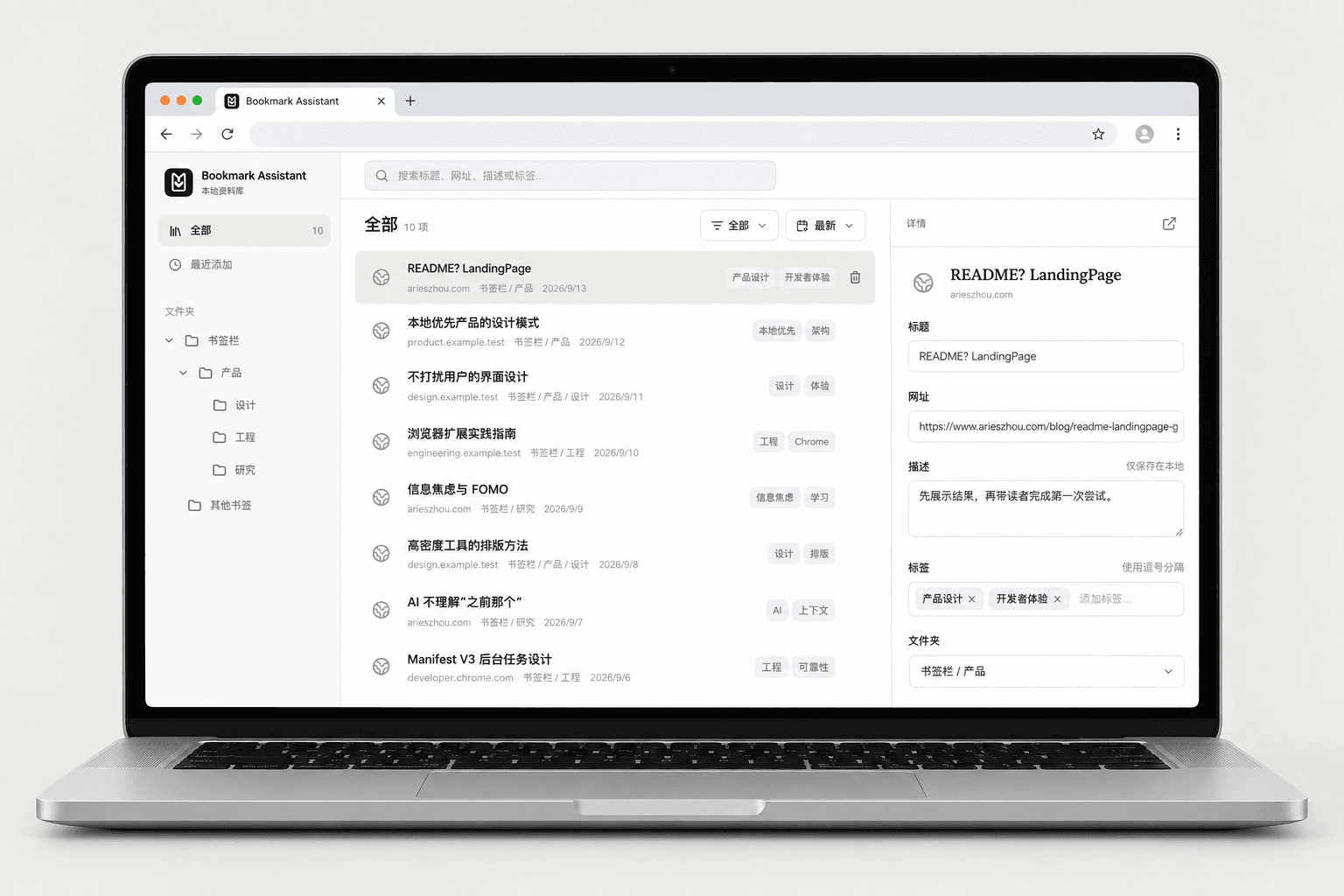1344x896 pixels.
Task: Click favicon of 信息焦虑与 FOMO row
Action: click(x=381, y=497)
